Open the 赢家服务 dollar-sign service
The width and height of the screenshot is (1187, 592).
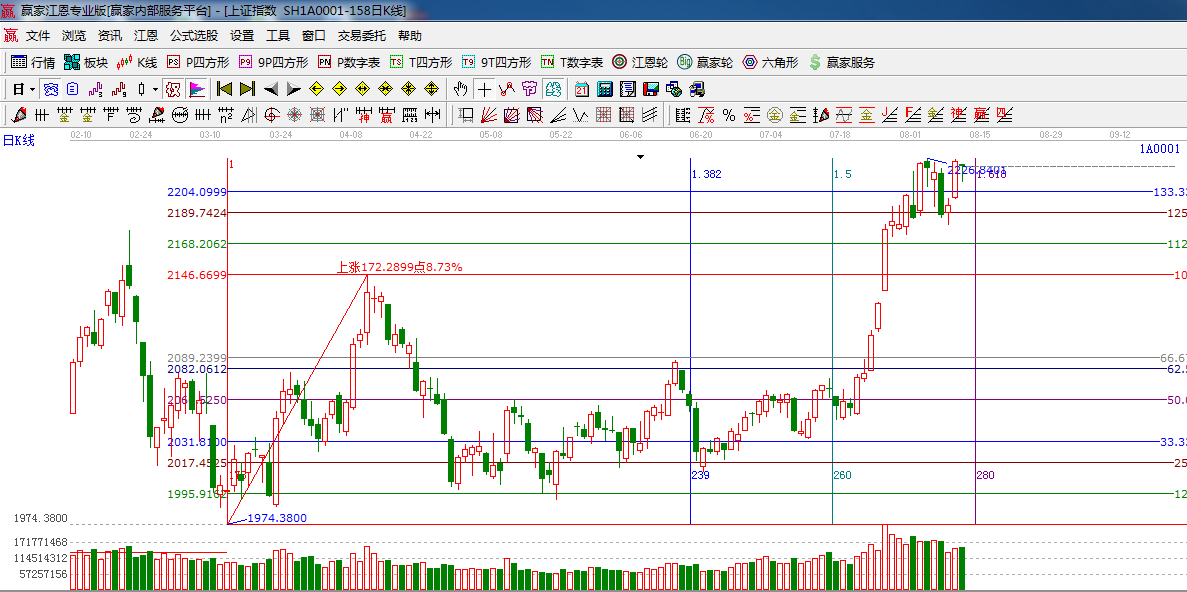(840, 62)
